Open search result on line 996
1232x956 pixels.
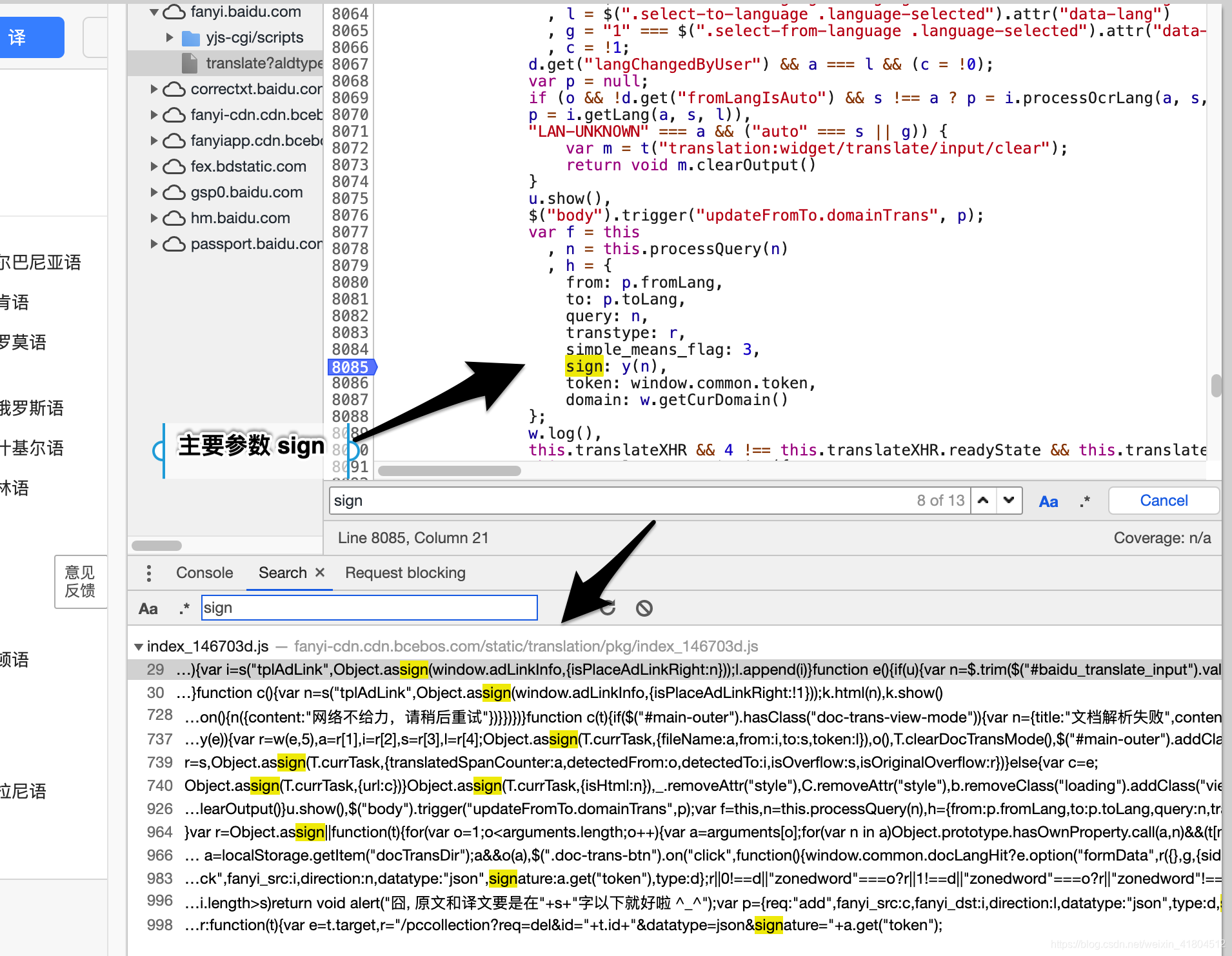[x=675, y=902]
